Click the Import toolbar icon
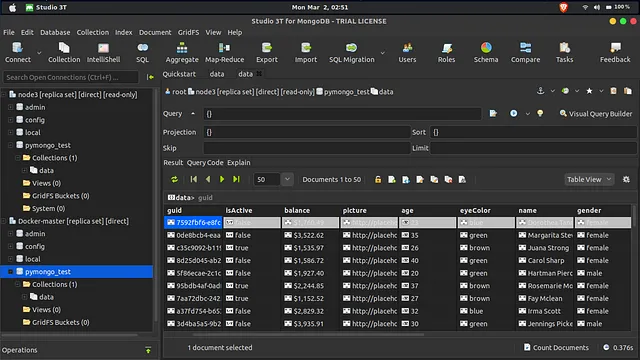Image resolution: width=640 pixels, height=360 pixels. (306, 53)
